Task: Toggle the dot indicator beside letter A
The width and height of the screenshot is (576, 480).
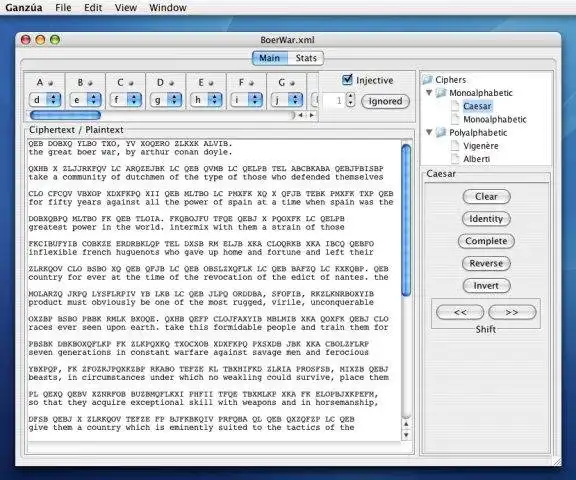Action: click(x=51, y=83)
